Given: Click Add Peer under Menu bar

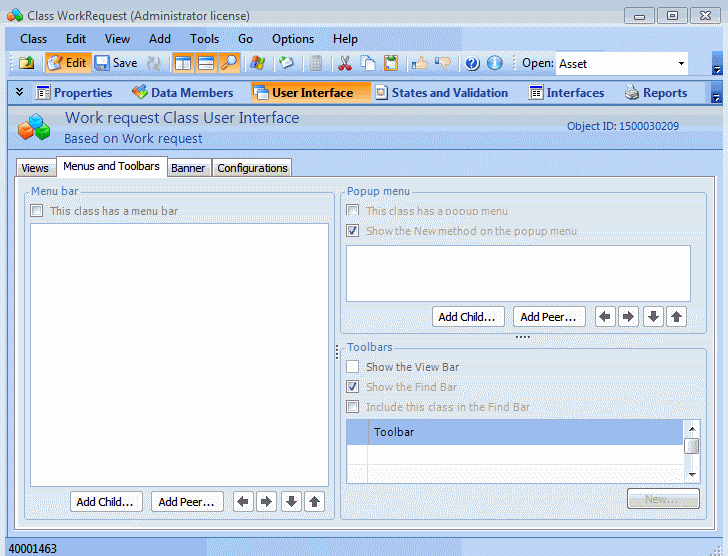Looking at the screenshot, I should [x=187, y=502].
